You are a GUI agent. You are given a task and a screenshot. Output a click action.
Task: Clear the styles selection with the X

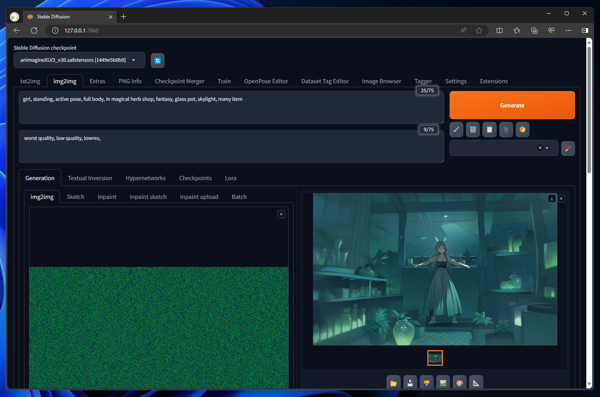point(540,148)
